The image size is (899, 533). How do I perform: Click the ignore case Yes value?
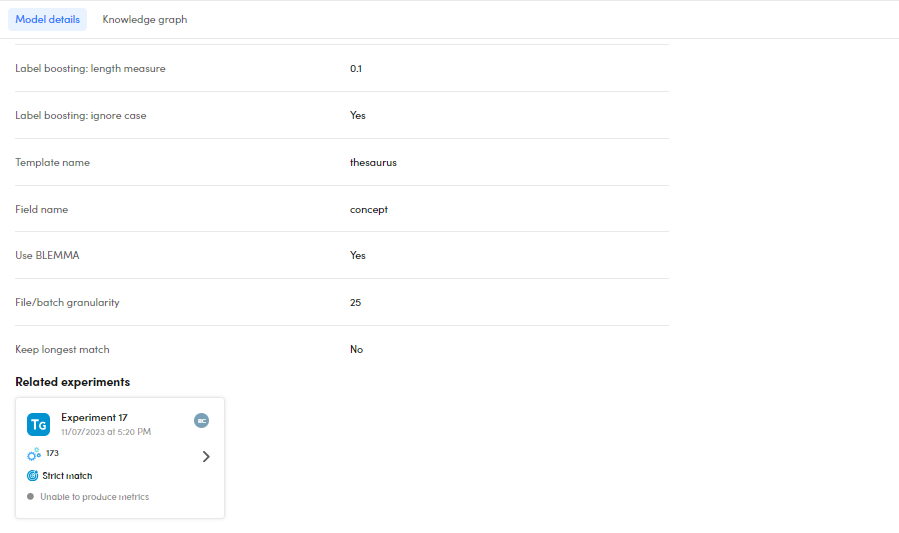pos(358,115)
